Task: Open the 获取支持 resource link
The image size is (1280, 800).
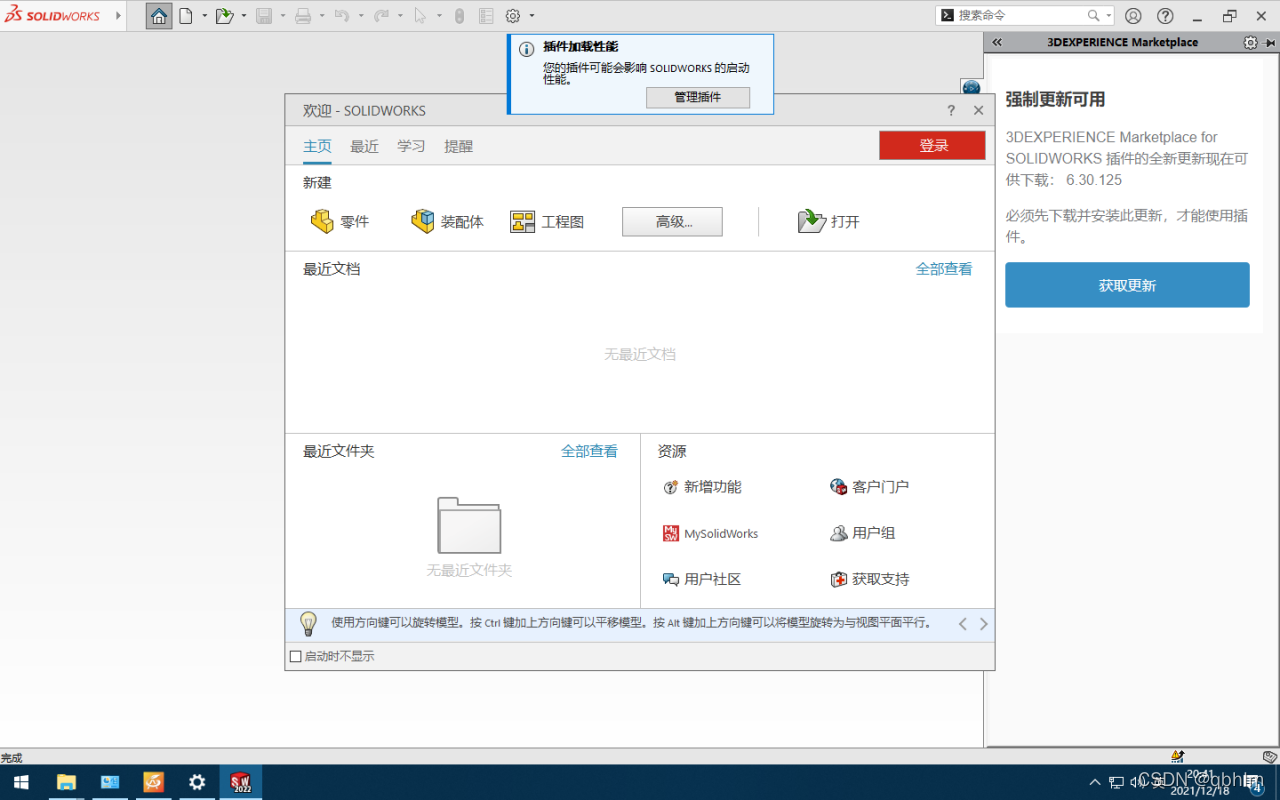Action: coord(869,579)
